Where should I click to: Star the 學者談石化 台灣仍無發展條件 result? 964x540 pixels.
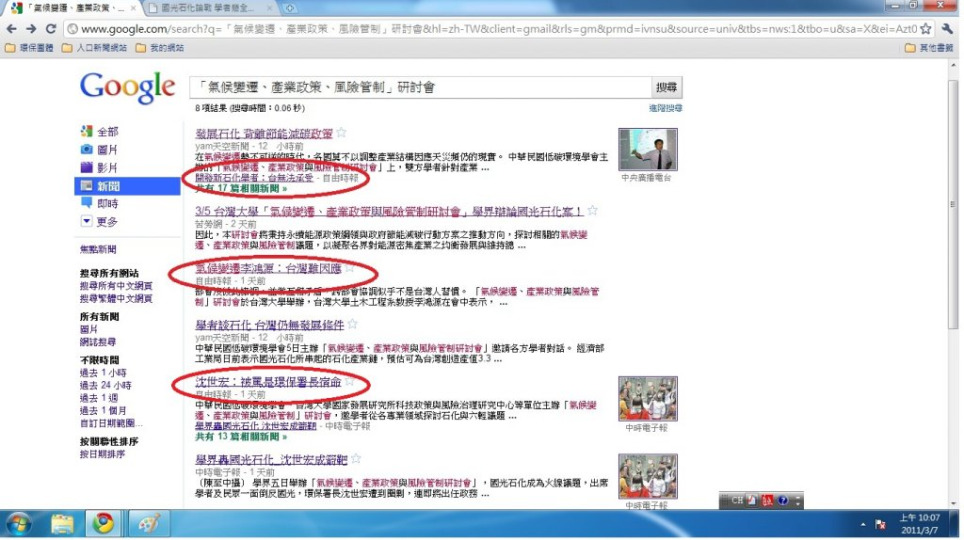point(352,325)
